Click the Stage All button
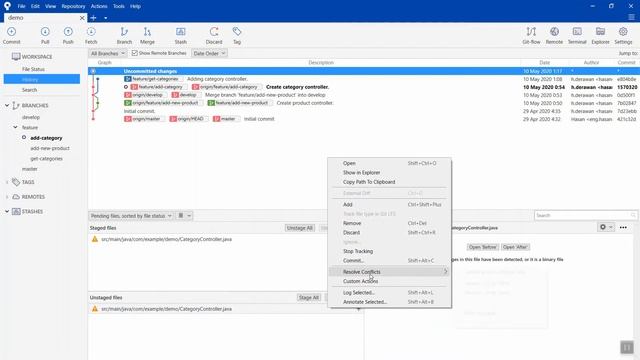 309,298
